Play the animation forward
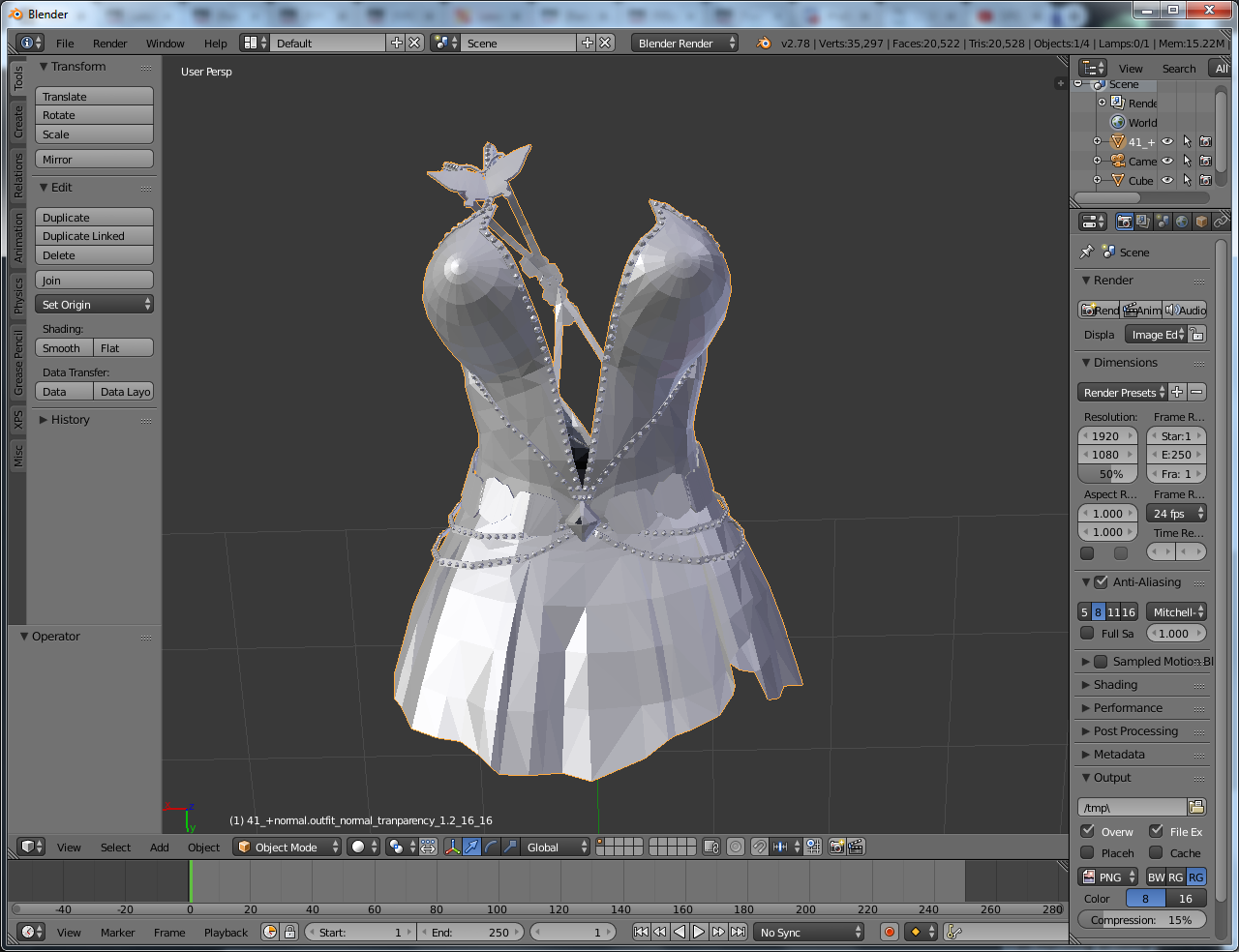1239x952 pixels. coord(699,932)
